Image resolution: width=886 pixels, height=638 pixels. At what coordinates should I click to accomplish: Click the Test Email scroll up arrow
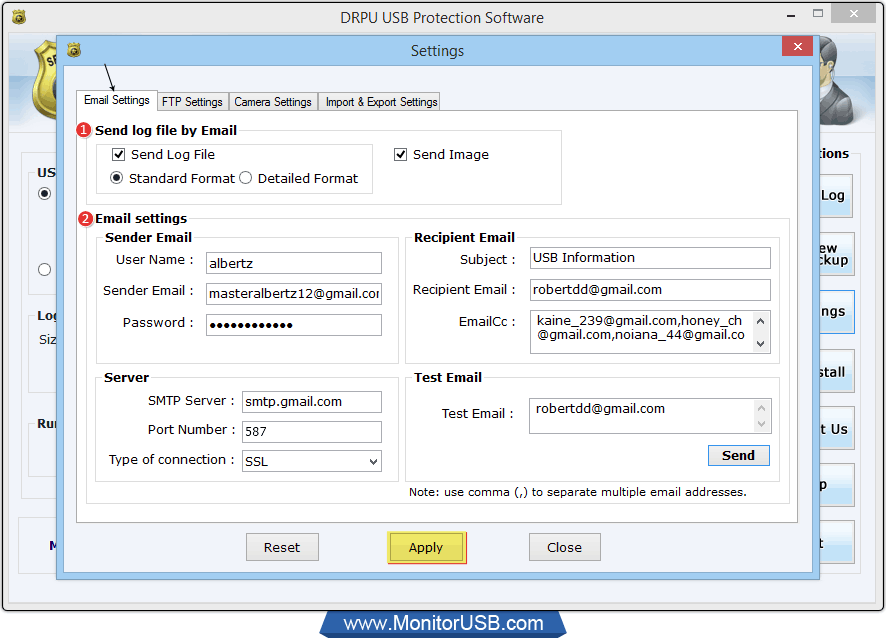point(761,408)
